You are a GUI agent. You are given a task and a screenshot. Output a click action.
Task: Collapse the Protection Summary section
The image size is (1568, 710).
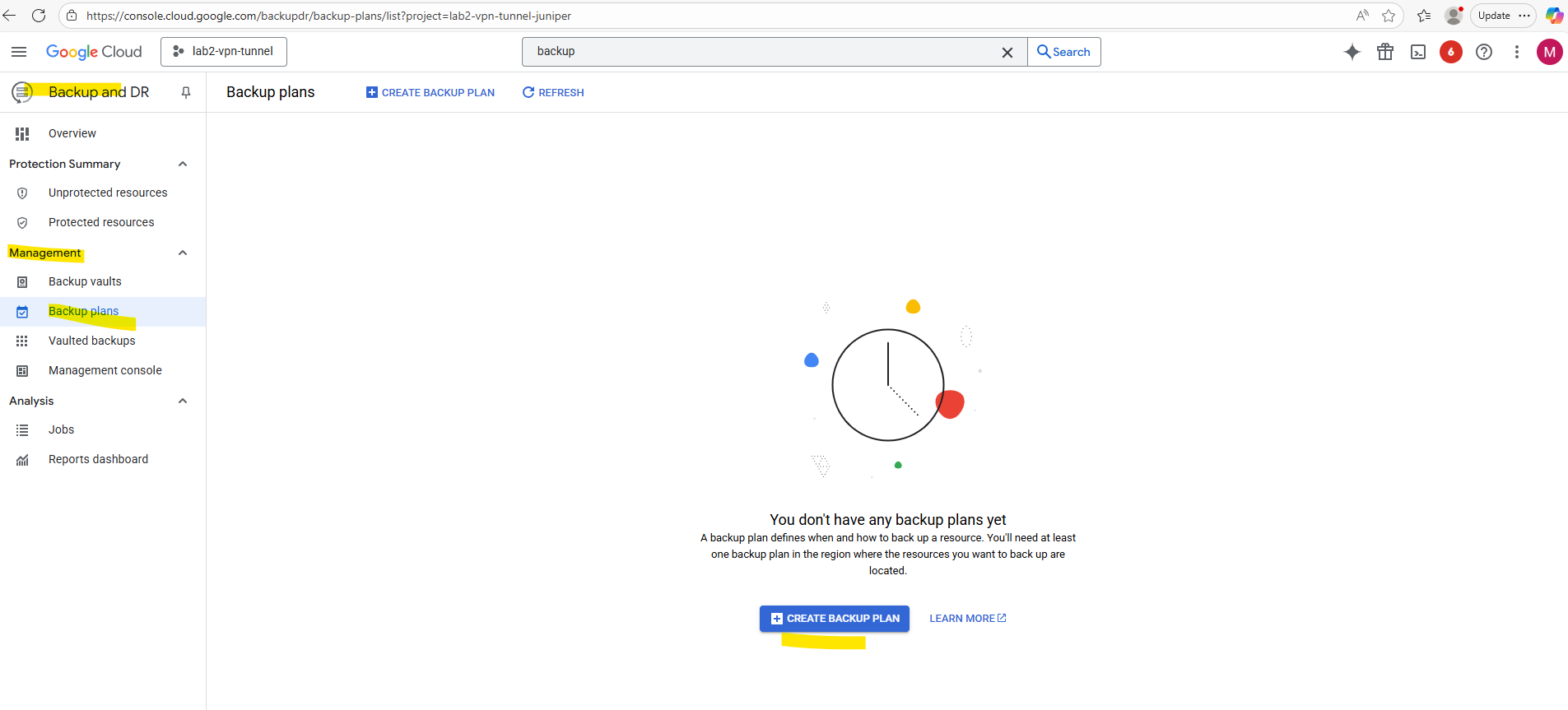point(183,164)
